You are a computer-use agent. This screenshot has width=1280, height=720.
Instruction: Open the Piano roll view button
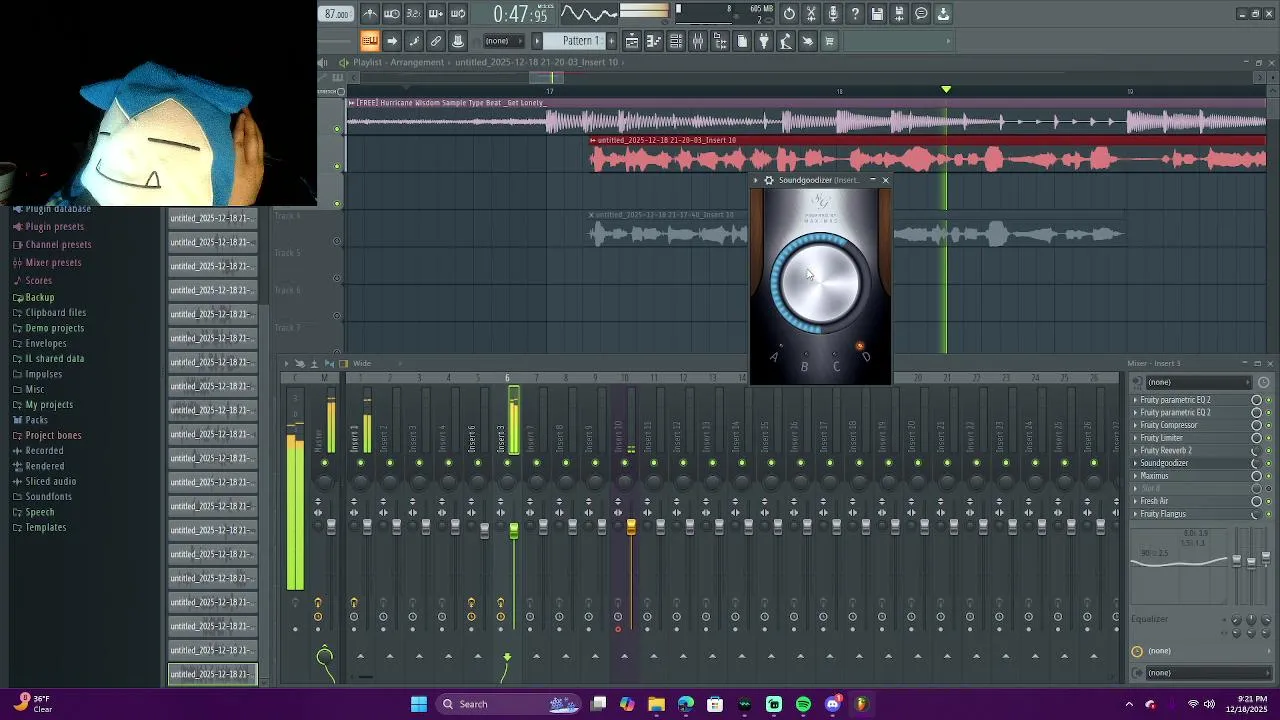pos(654,41)
